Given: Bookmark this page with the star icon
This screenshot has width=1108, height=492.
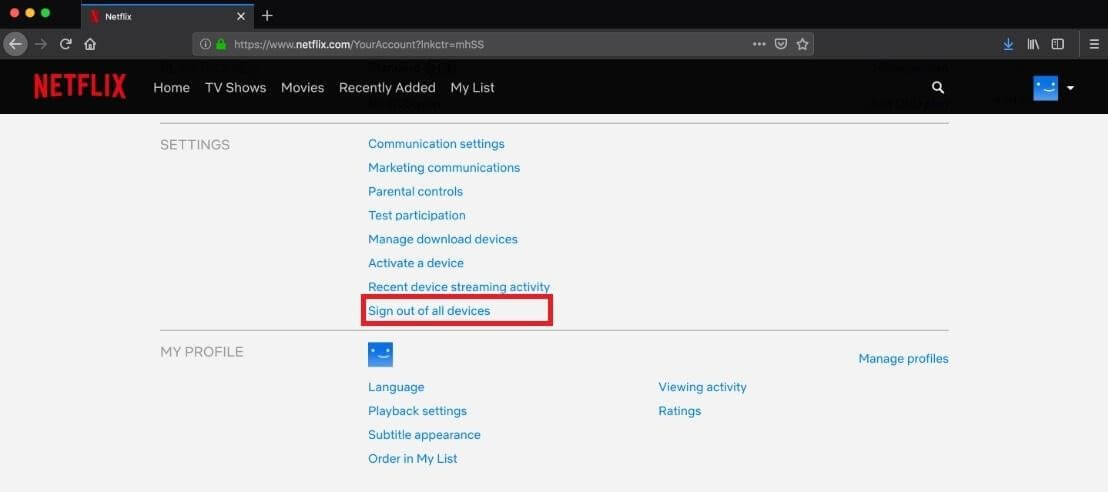Looking at the screenshot, I should coord(802,44).
